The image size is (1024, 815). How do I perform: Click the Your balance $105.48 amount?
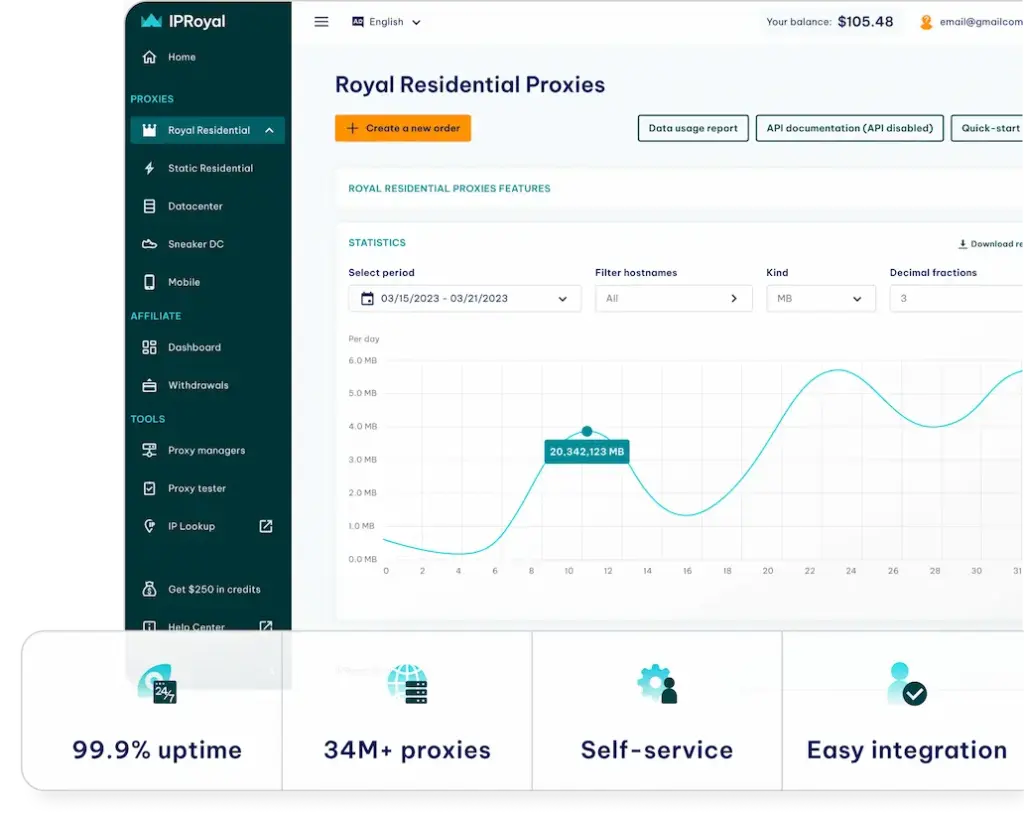click(865, 22)
